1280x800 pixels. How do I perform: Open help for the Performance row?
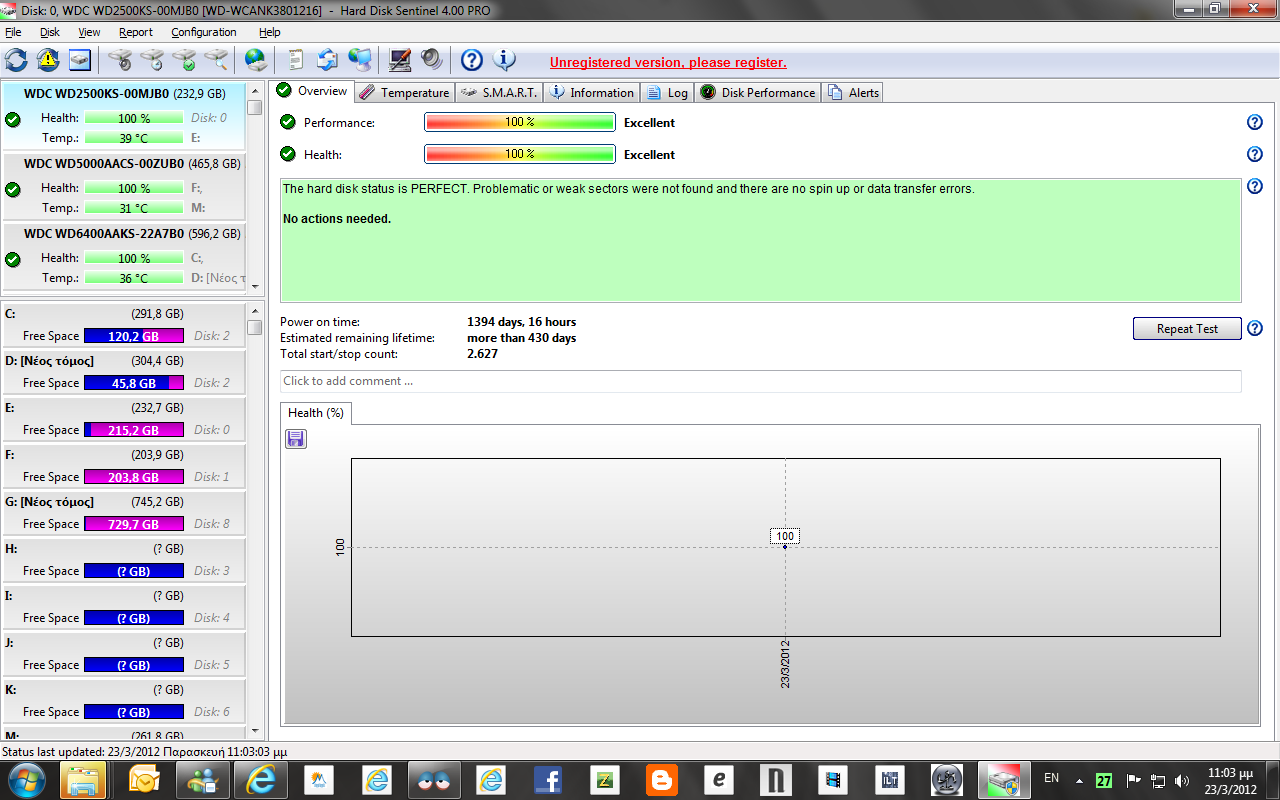click(1255, 122)
